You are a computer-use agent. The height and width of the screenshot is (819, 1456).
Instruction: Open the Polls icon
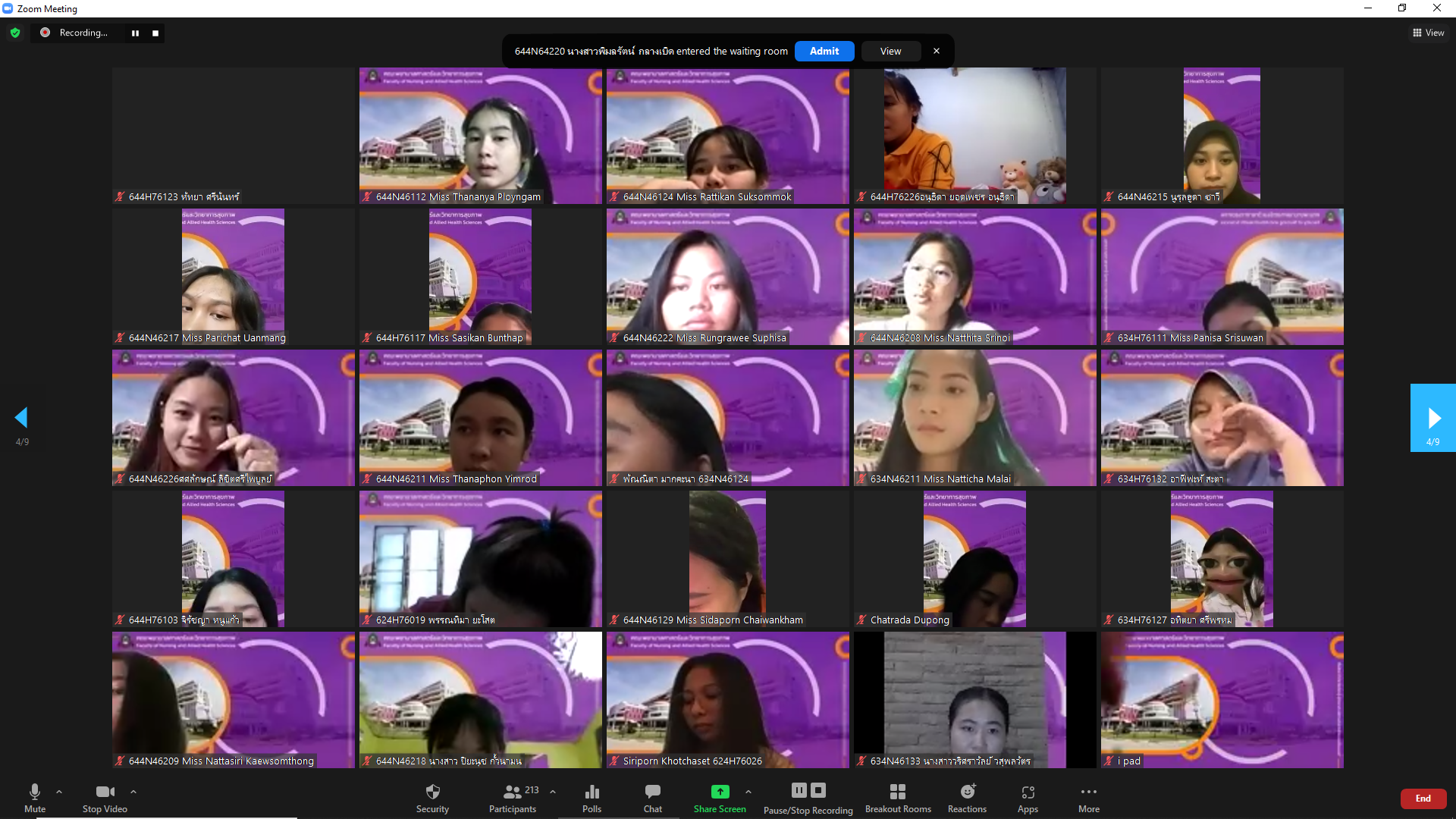pyautogui.click(x=591, y=798)
